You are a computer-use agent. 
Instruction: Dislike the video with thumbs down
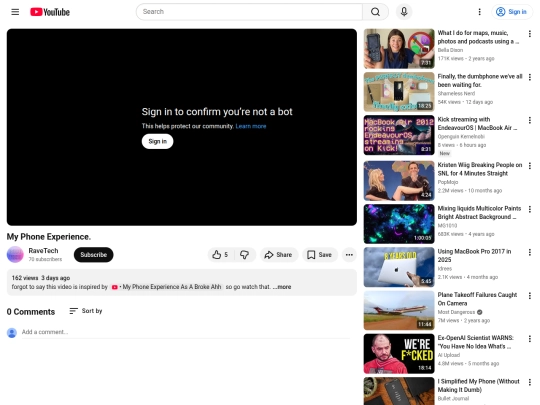click(245, 255)
